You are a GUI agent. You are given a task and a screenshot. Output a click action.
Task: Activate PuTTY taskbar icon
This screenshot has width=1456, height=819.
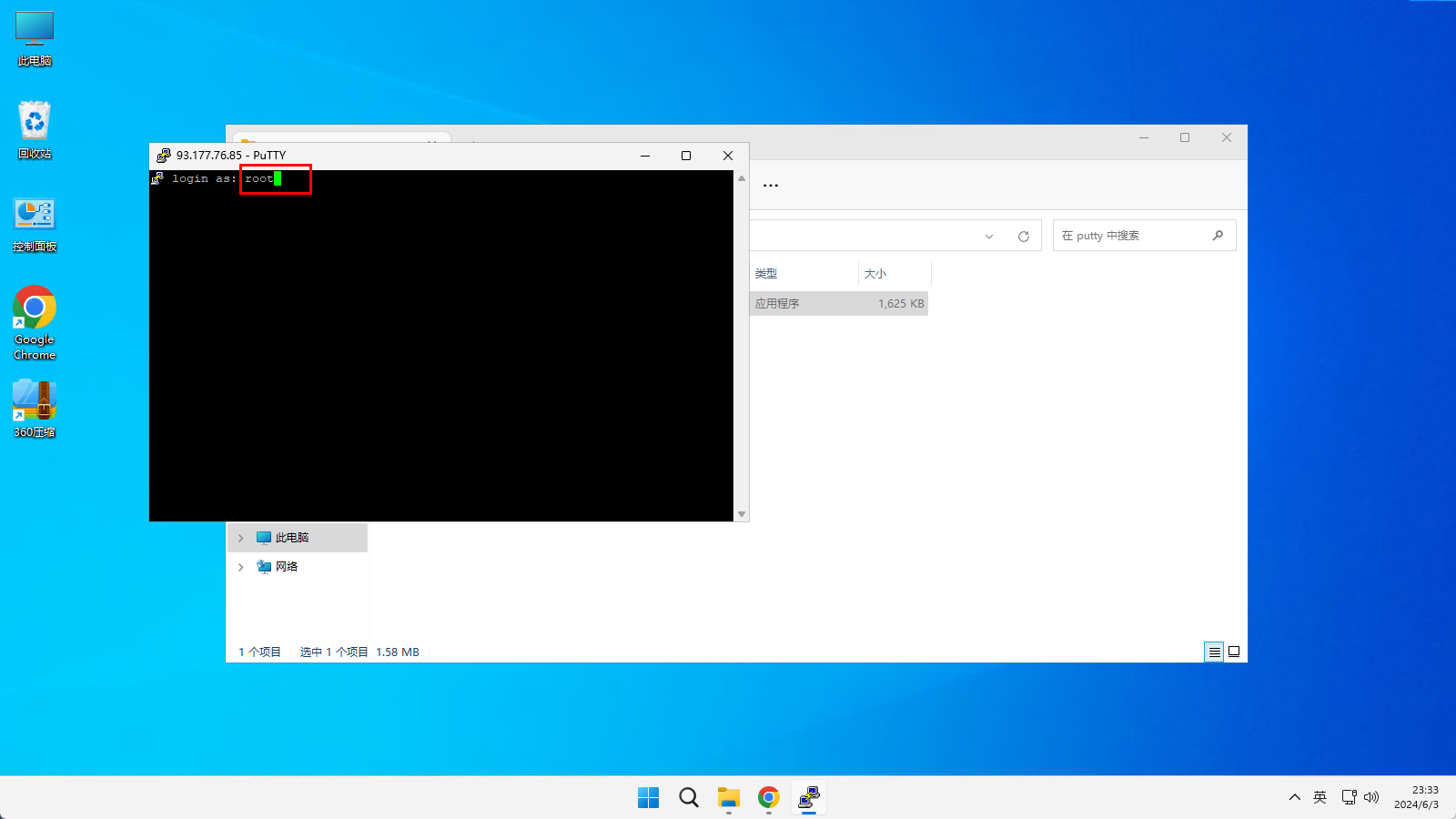click(x=809, y=798)
